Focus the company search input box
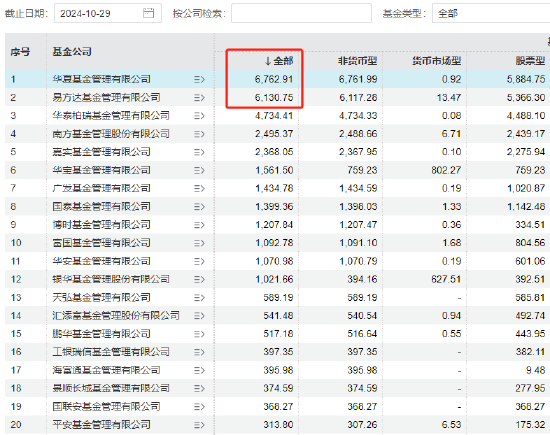The width and height of the screenshot is (550, 435). coord(301,13)
